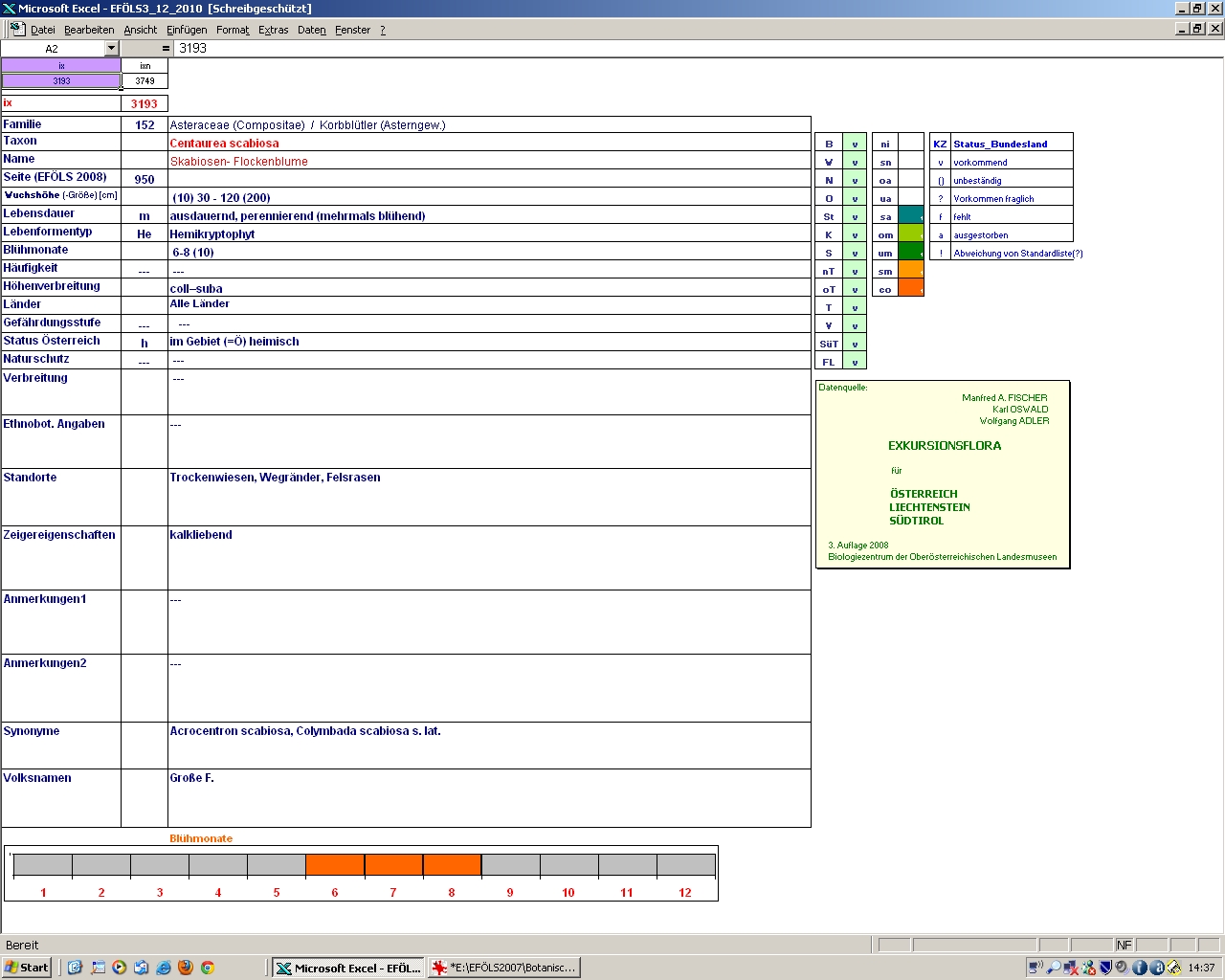This screenshot has height=980, width=1225.
Task: Select the coll–suba altitude cell
Action: coord(489,288)
